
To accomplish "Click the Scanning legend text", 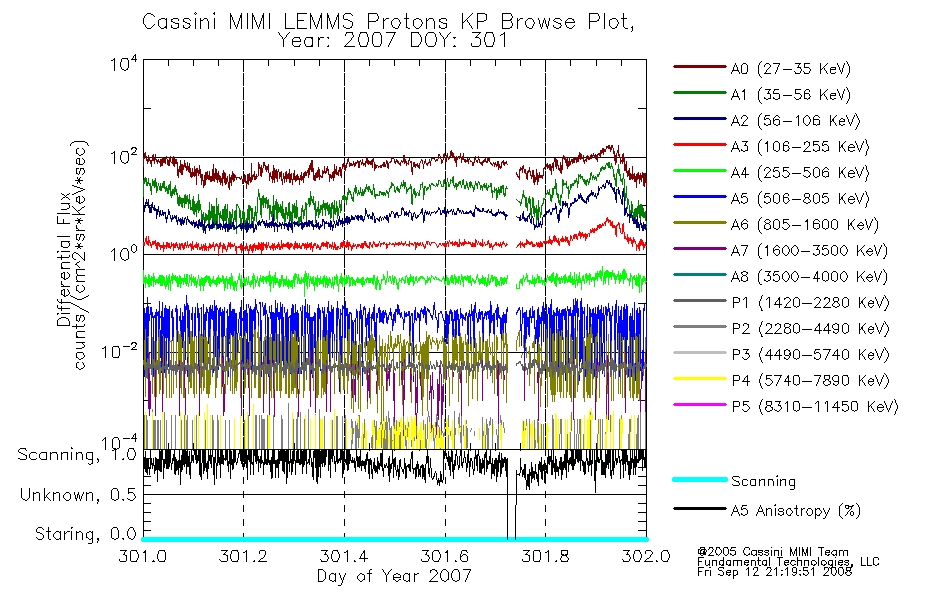I will pos(763,482).
